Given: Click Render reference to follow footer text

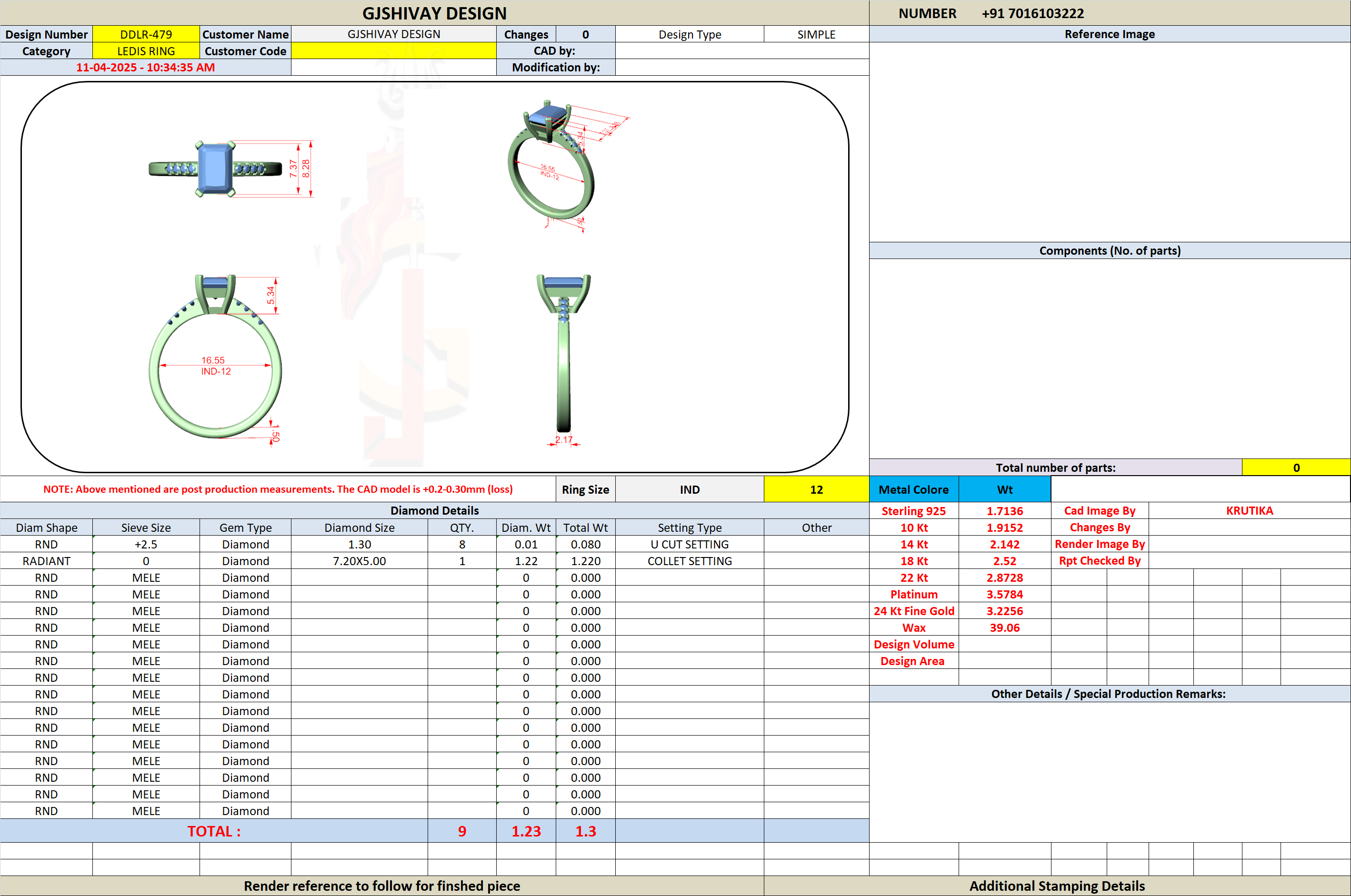Looking at the screenshot, I should click(x=382, y=886).
